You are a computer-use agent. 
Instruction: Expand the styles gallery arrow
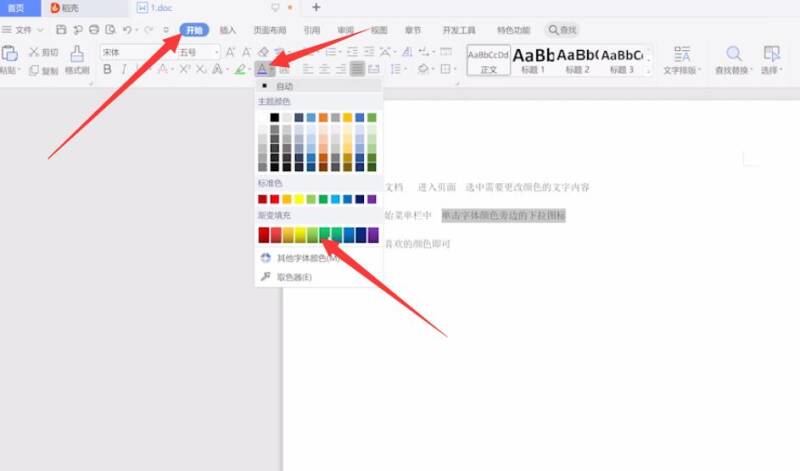point(649,71)
